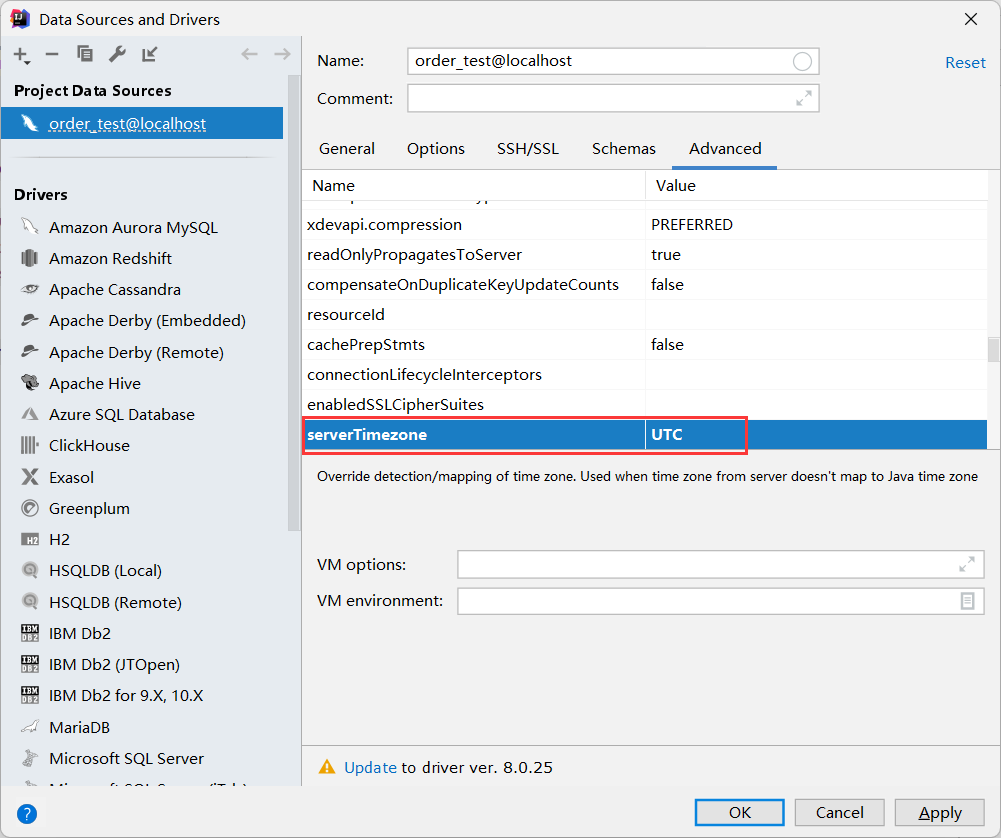Select compensateOnDuplicateKeyUpdateCounts property

(645, 285)
